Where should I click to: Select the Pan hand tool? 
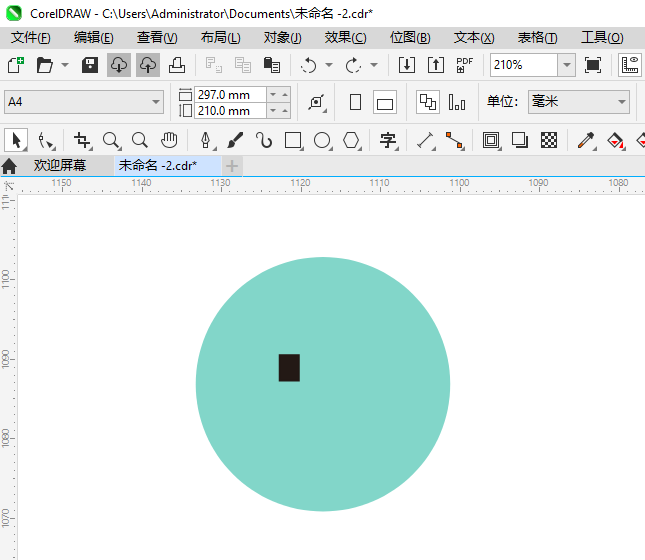click(x=169, y=141)
